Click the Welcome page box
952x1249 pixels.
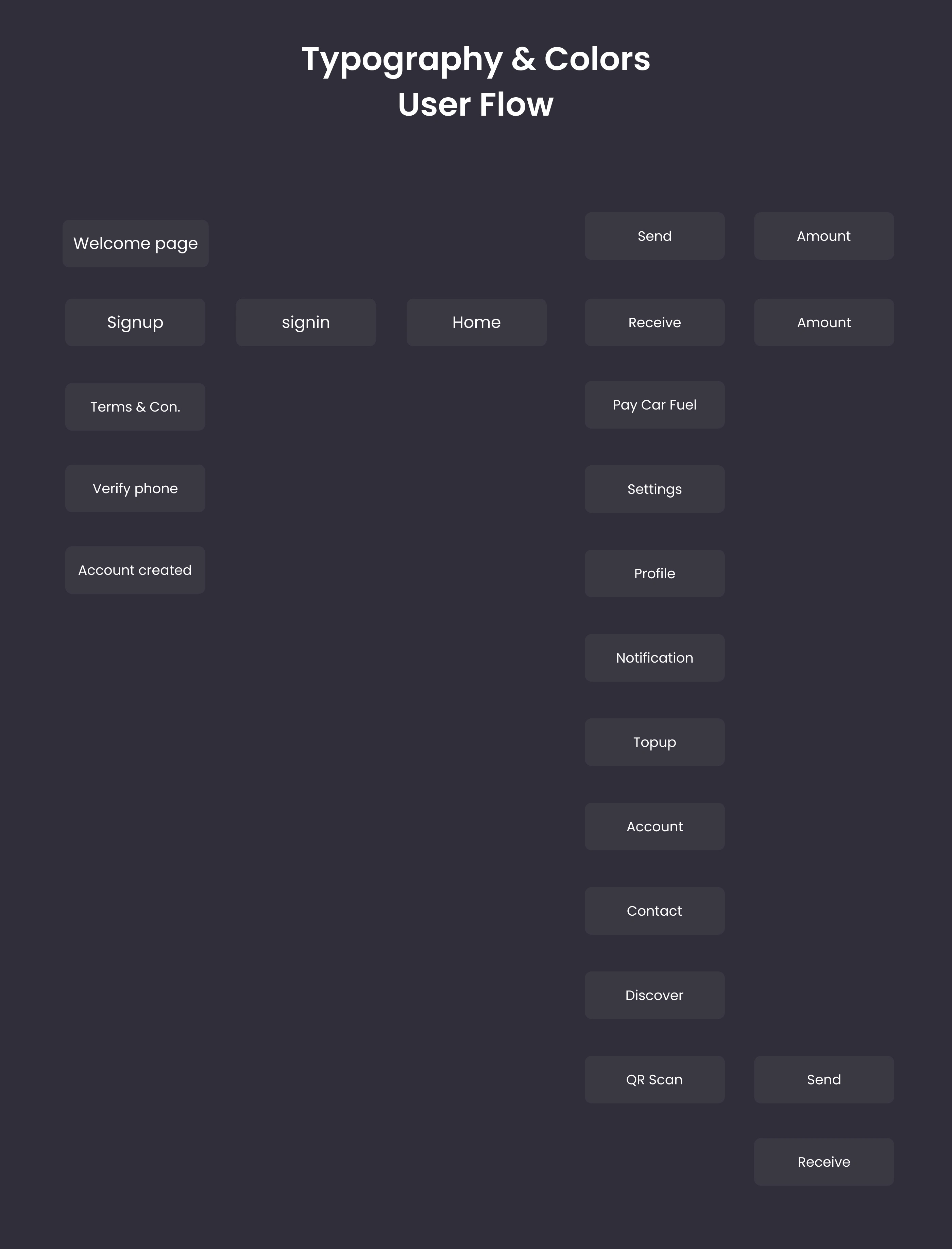[135, 243]
